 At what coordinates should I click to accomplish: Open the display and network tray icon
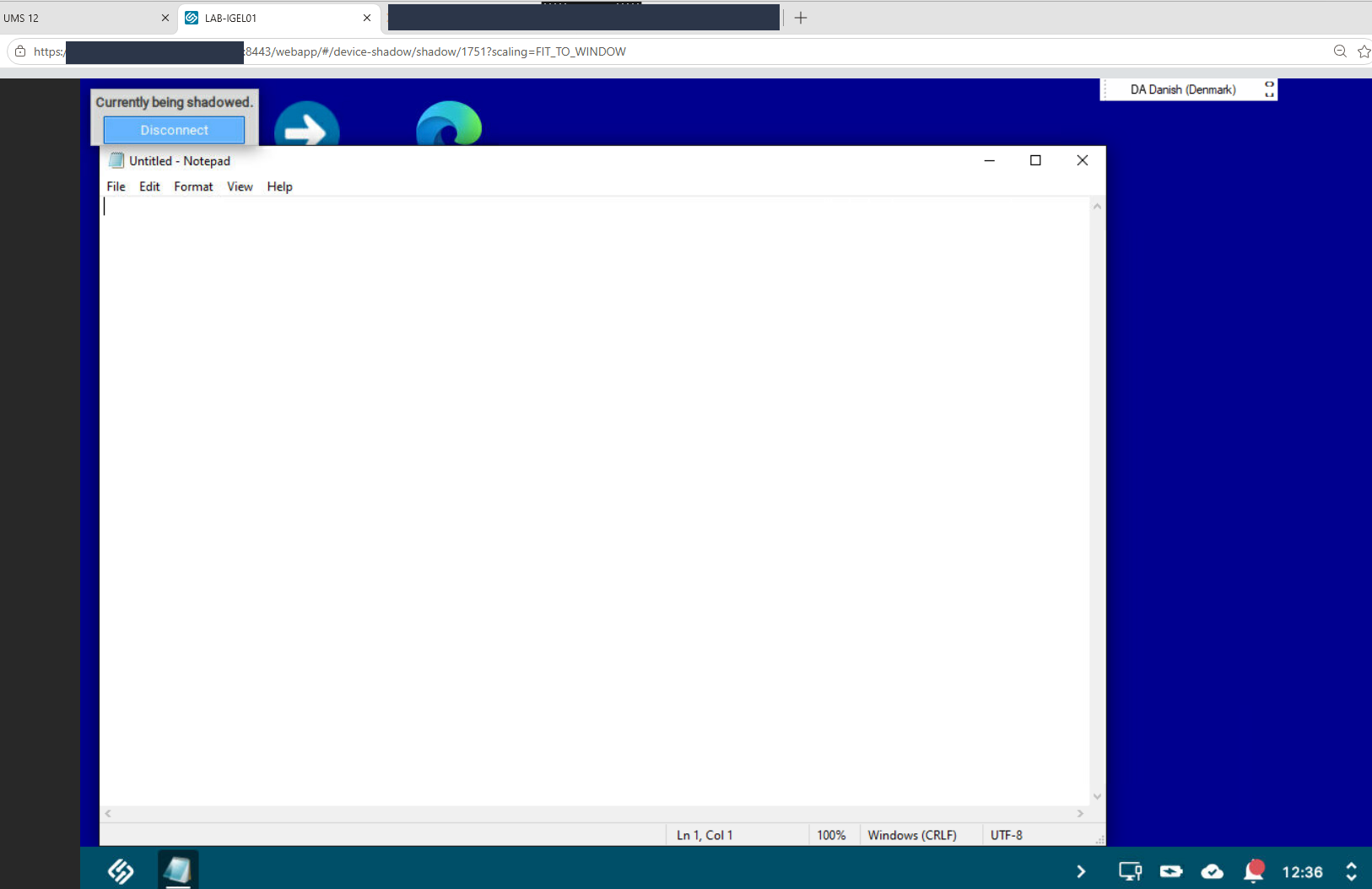coord(1130,871)
